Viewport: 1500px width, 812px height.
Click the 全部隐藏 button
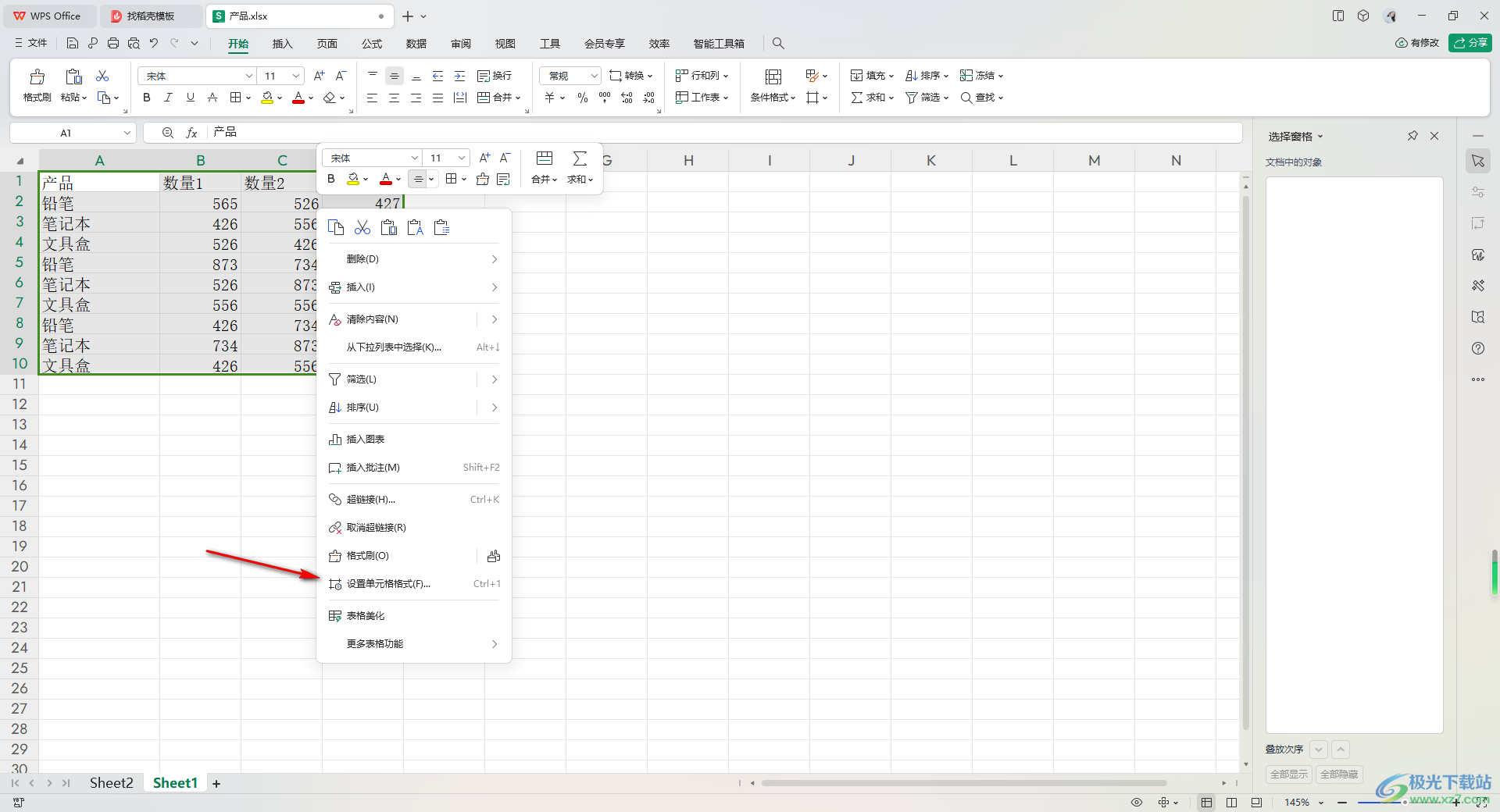1339,775
